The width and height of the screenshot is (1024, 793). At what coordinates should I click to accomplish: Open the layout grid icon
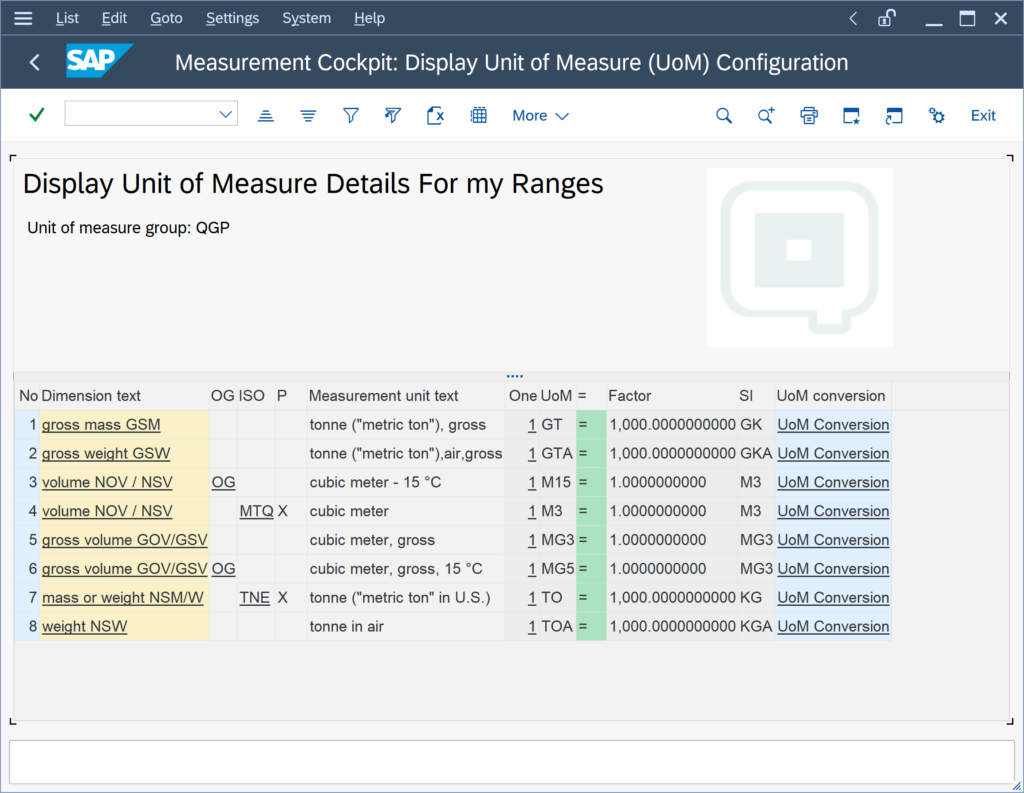point(479,116)
